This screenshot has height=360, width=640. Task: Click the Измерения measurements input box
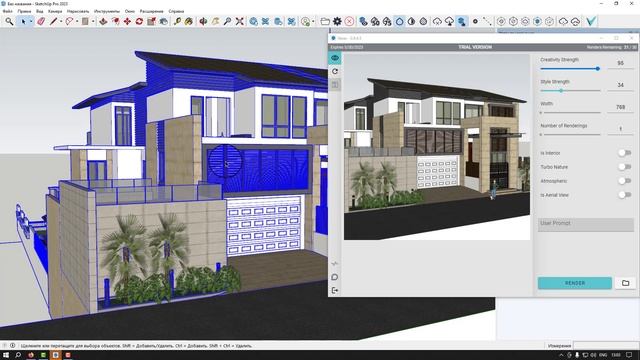click(606, 346)
